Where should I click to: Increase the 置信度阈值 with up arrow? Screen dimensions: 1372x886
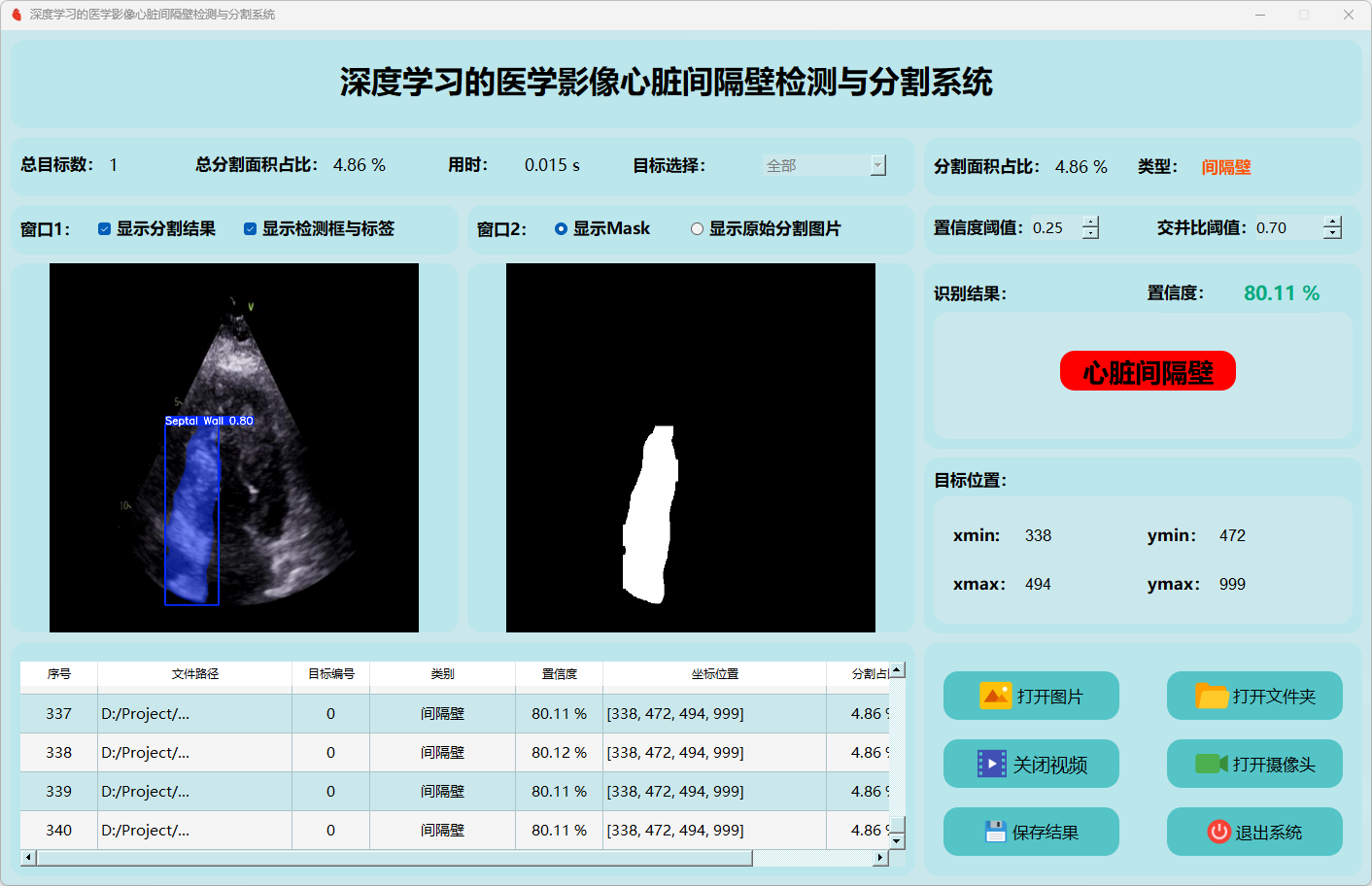point(1091,221)
